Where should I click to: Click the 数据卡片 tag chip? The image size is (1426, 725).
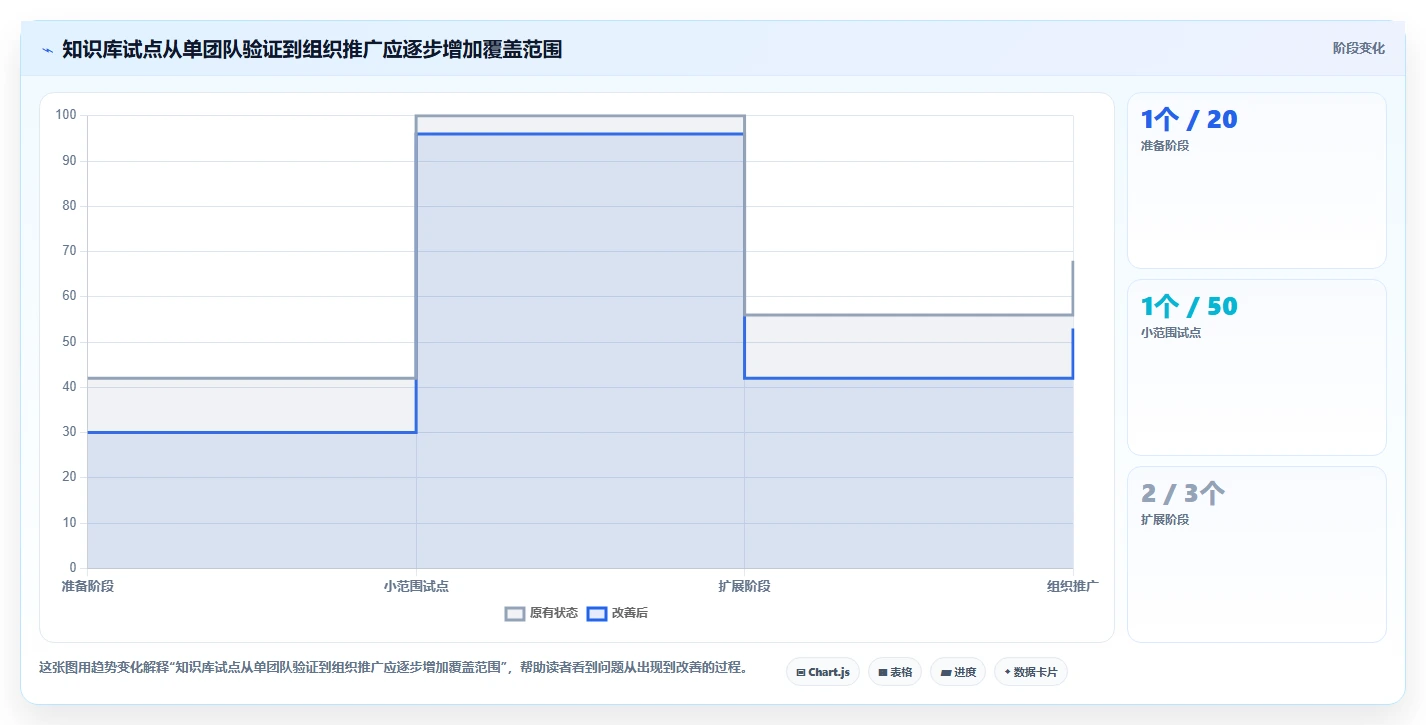tap(1031, 672)
